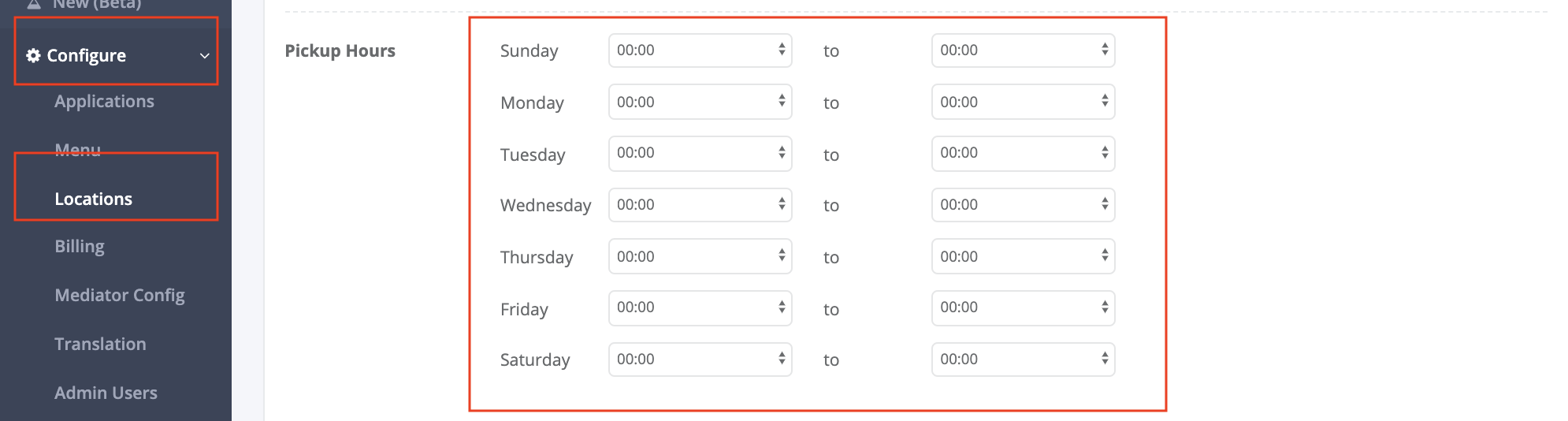Go to Locations in sidebar
The width and height of the screenshot is (1568, 421).
click(93, 199)
